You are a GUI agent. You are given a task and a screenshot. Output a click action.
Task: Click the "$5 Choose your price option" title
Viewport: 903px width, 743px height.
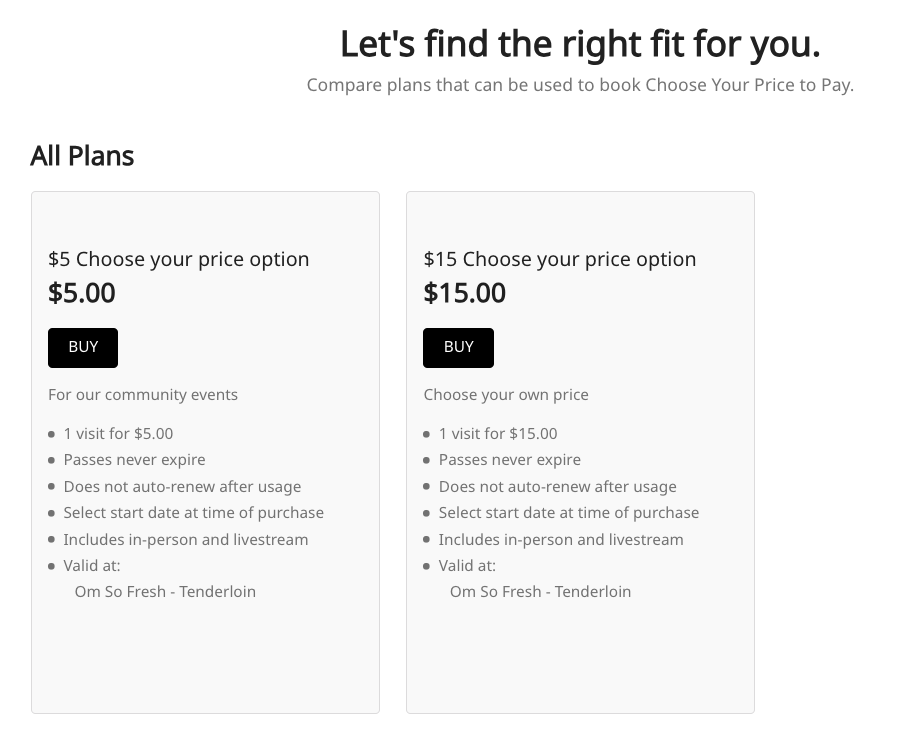179,259
